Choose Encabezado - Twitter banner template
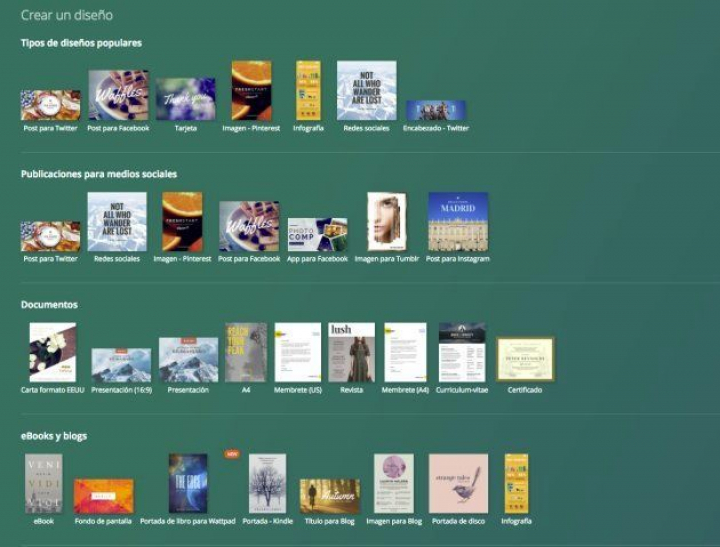This screenshot has height=547, width=720. tap(435, 110)
